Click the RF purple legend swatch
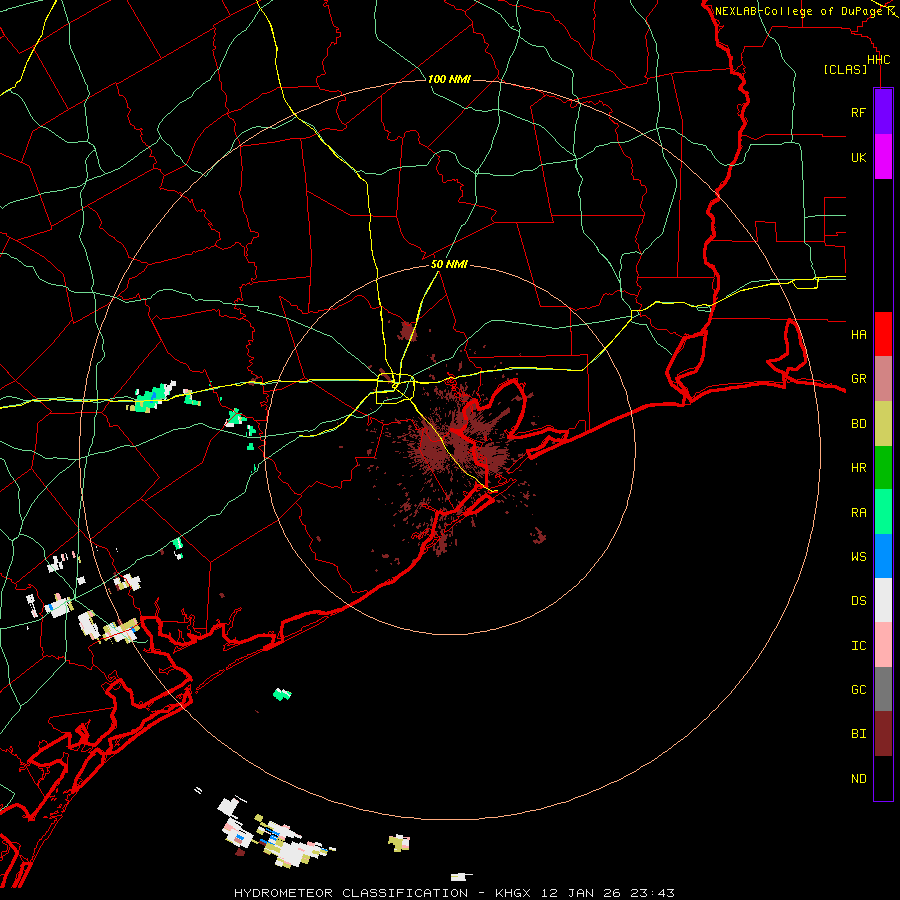This screenshot has width=900, height=900. 883,112
